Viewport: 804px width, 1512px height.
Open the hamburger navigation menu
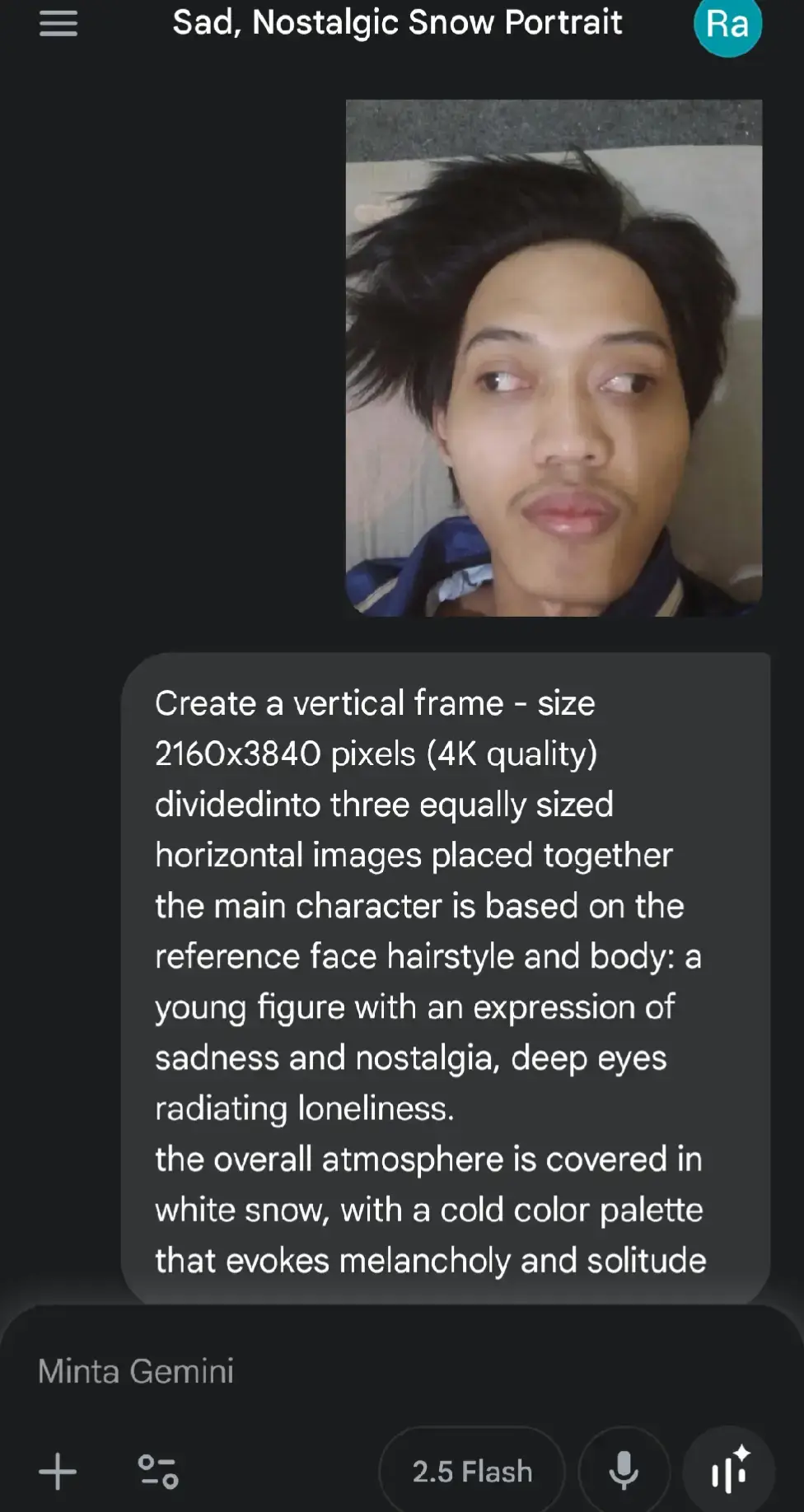pyautogui.click(x=58, y=24)
